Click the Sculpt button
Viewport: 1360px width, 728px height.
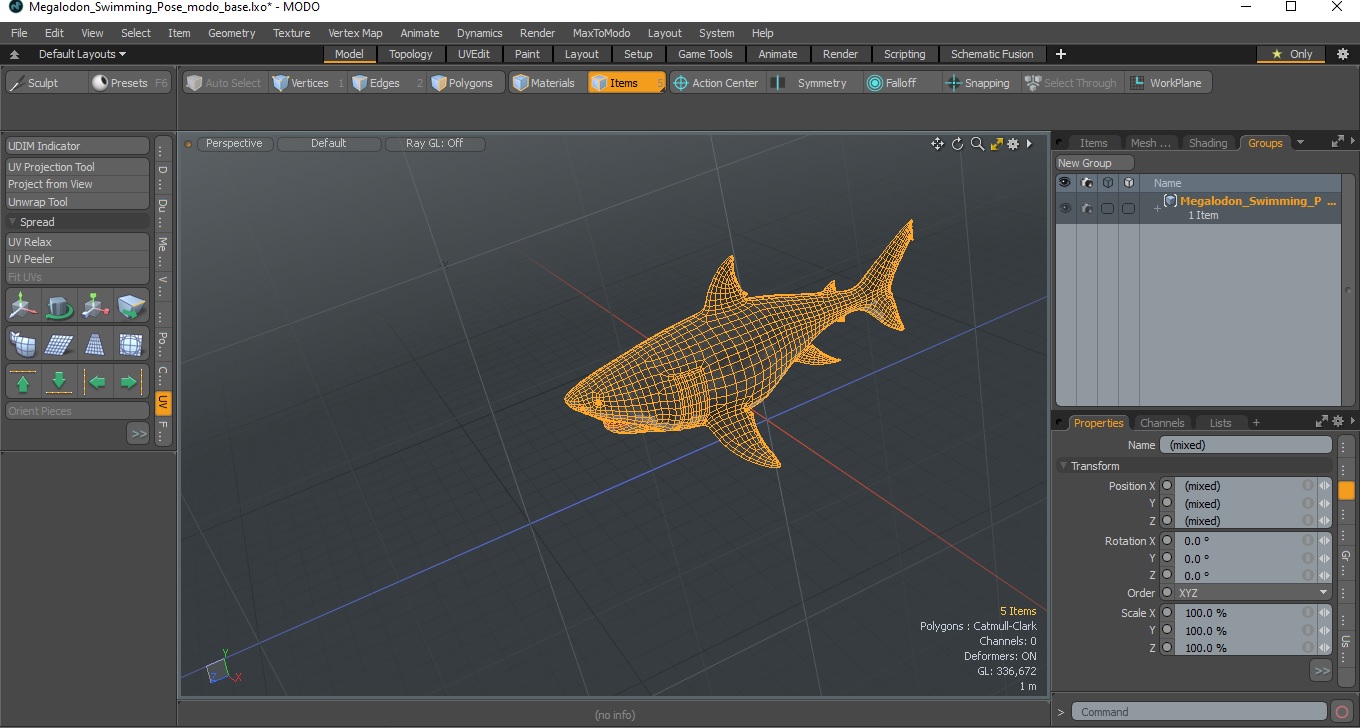(46, 83)
